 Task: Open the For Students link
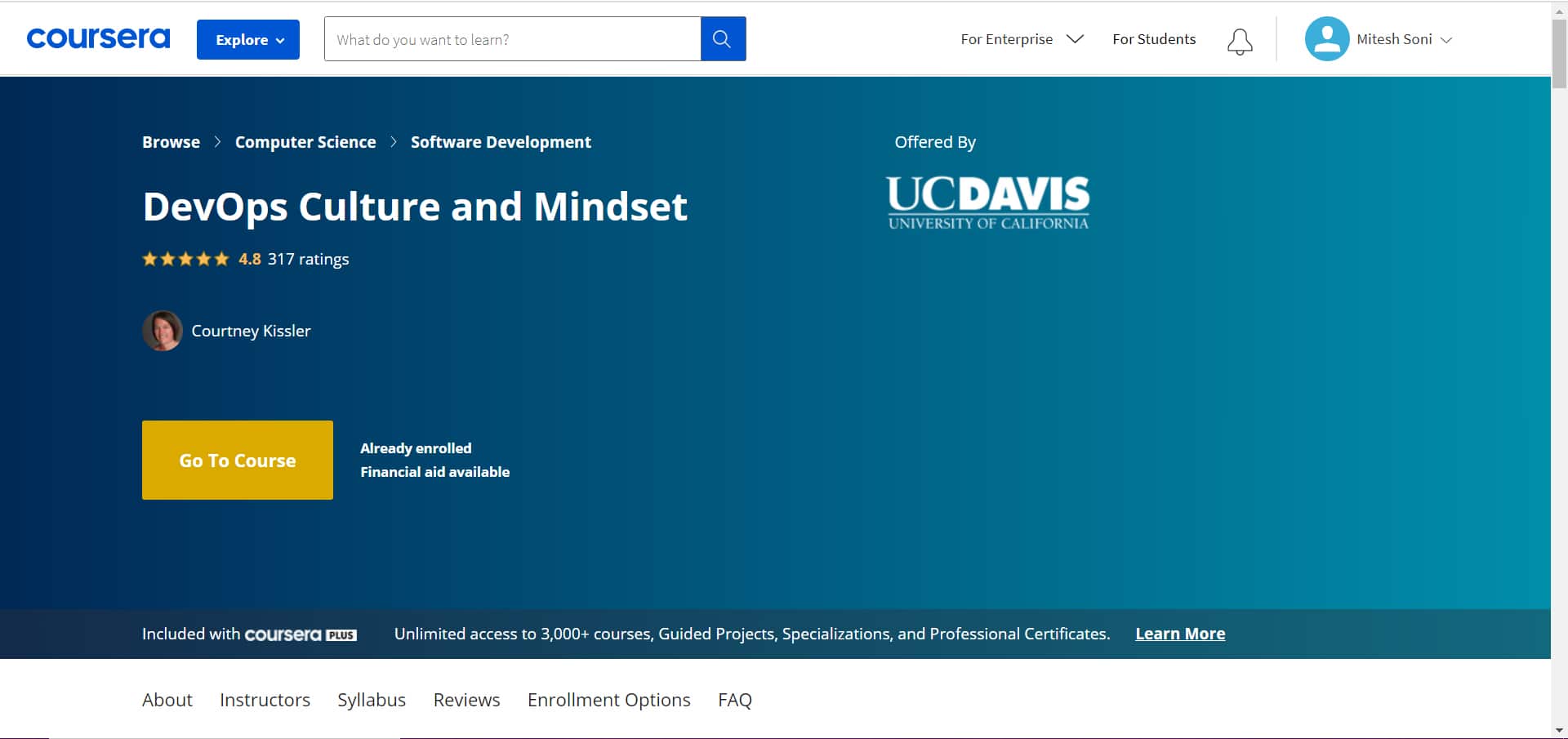tap(1153, 39)
